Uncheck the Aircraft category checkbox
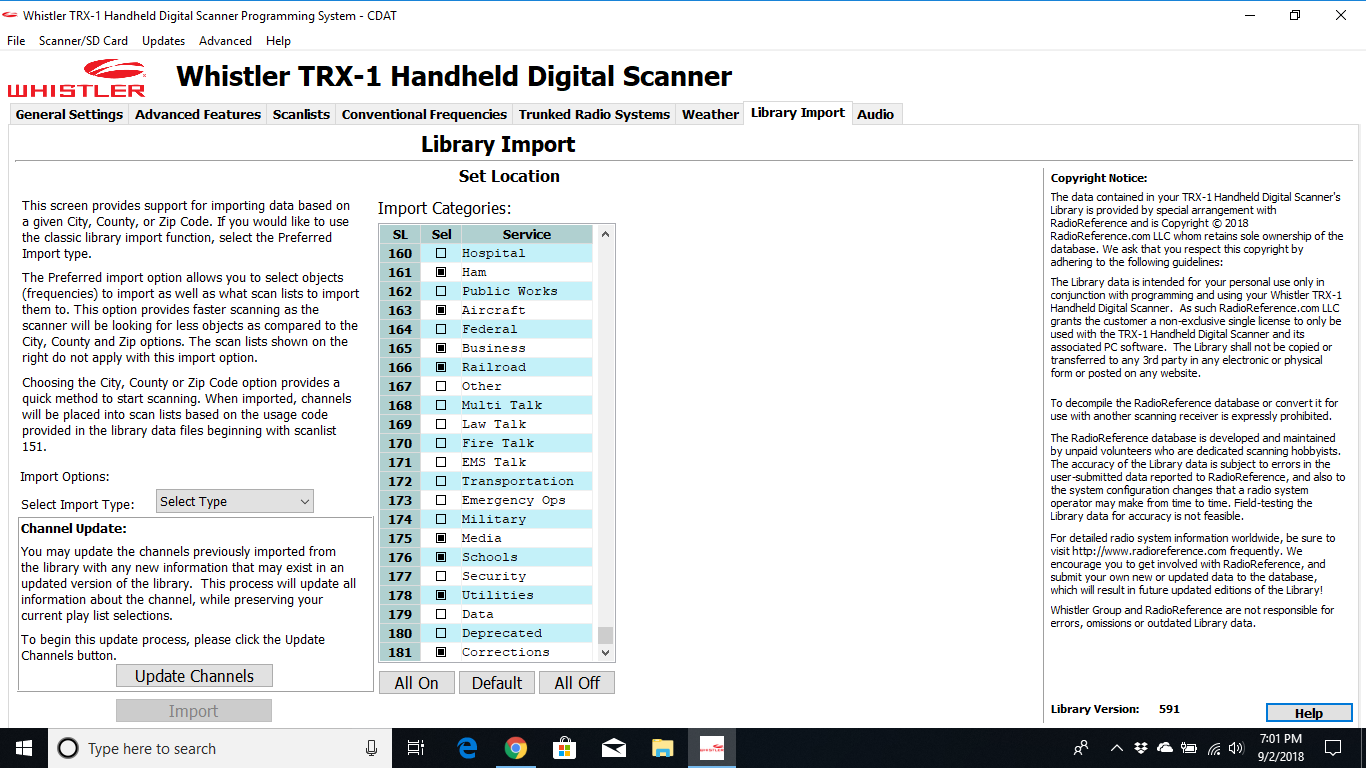 (441, 310)
